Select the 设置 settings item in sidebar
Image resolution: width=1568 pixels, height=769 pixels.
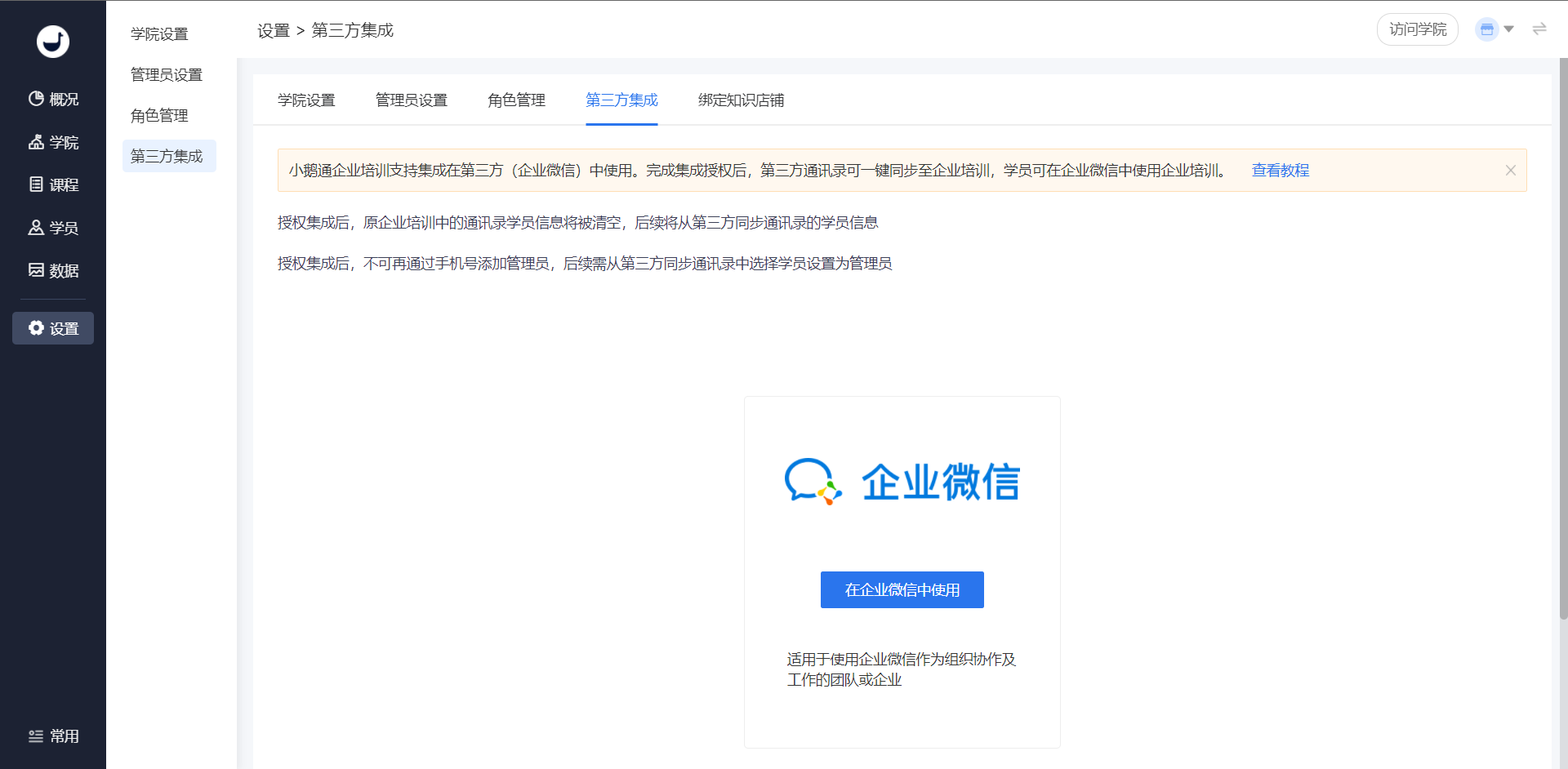click(x=53, y=328)
